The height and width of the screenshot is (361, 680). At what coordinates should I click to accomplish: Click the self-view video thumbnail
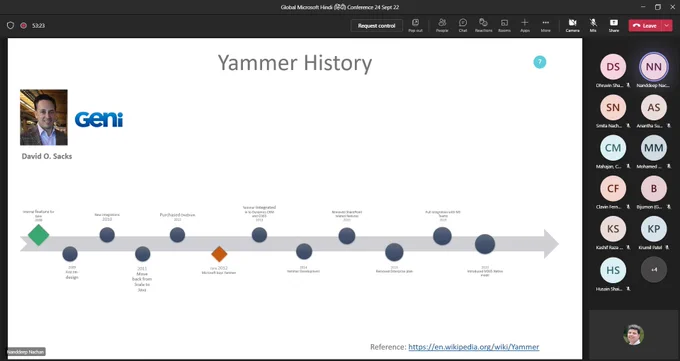point(633,334)
